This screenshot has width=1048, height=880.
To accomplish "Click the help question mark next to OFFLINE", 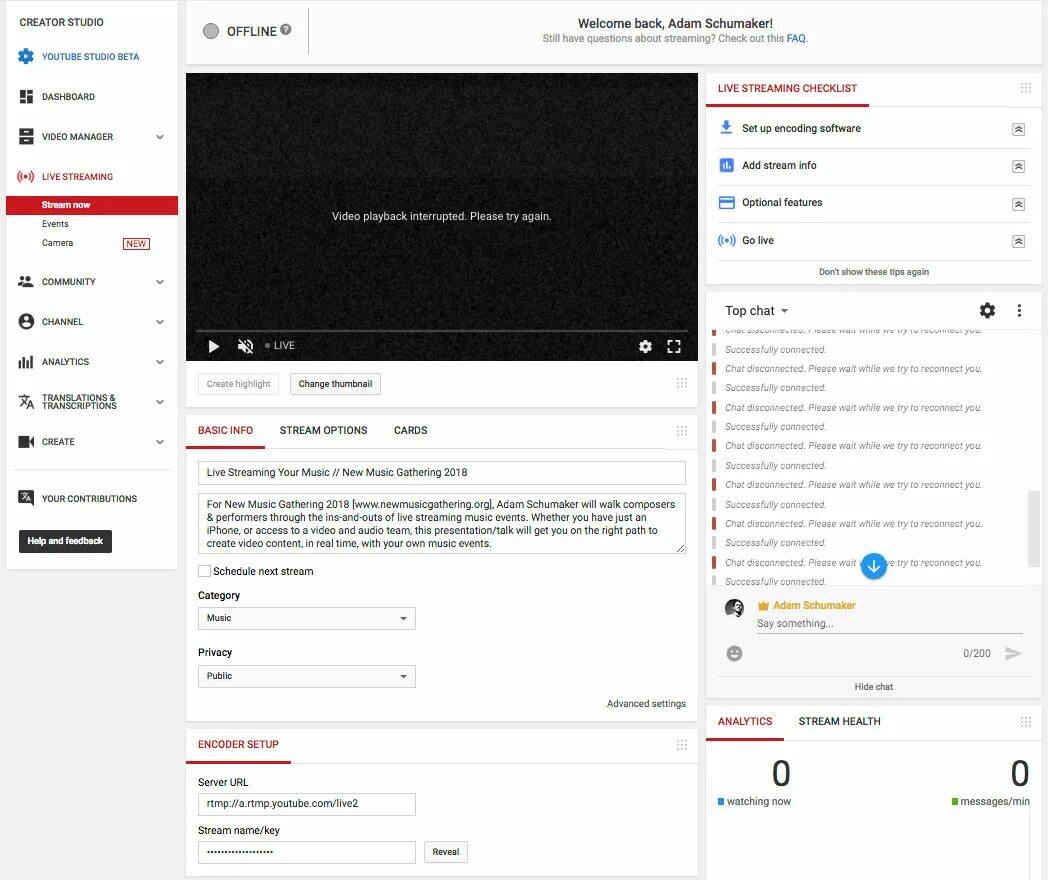I will 285,29.
